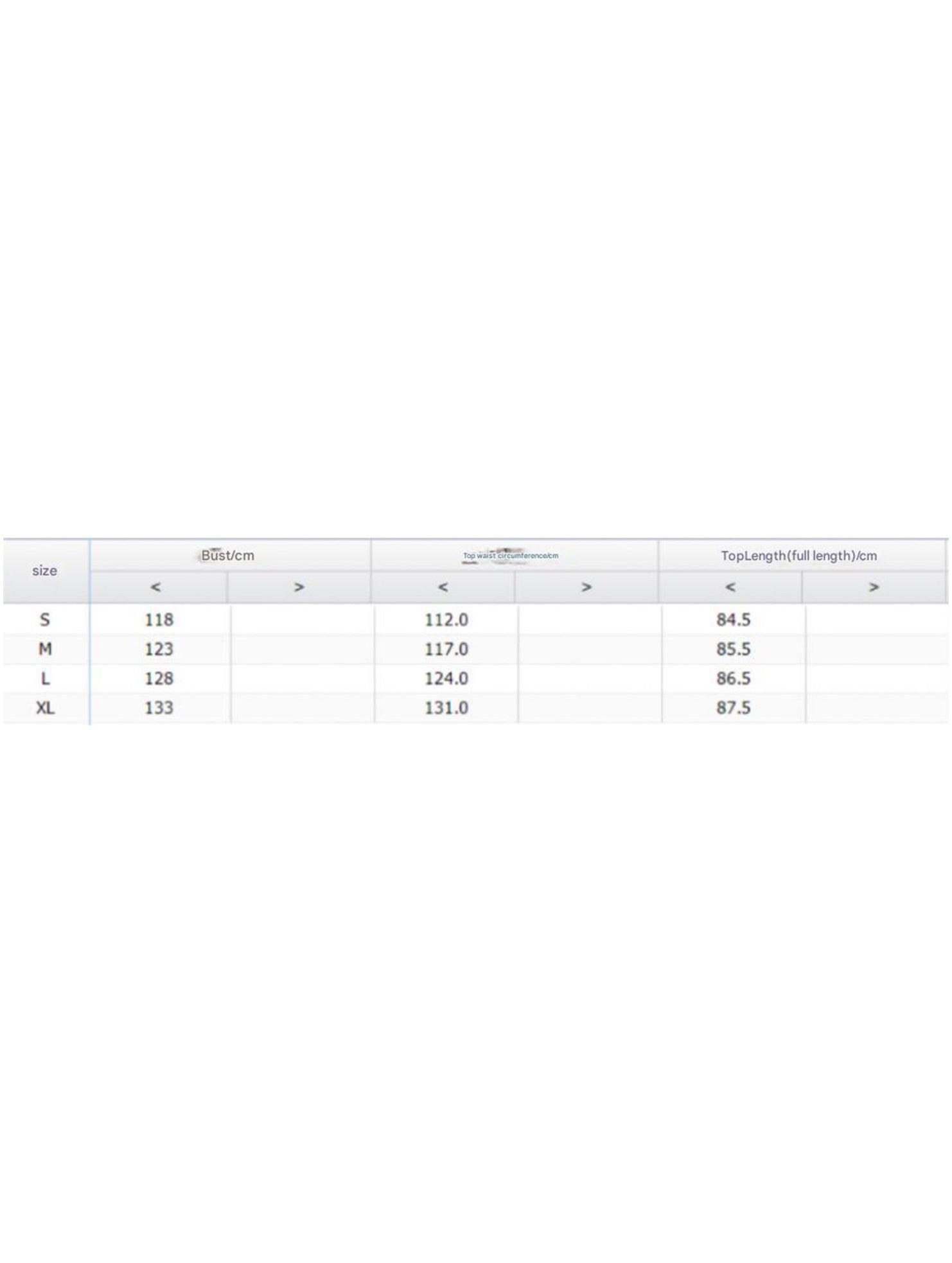Viewport: 952px width, 1263px height.
Task: Select the XL size row label
Action: click(x=45, y=708)
